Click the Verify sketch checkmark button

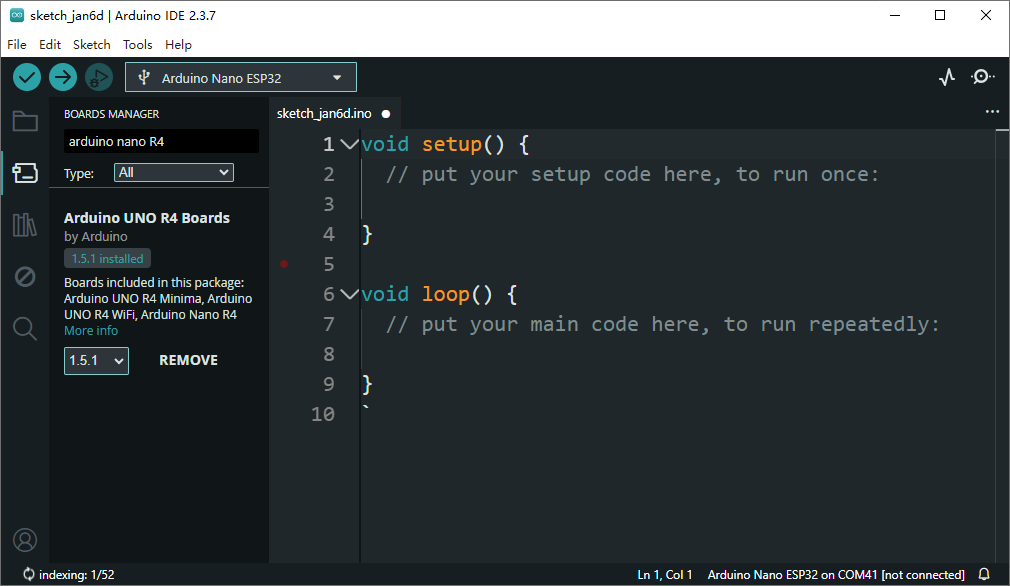coord(27,77)
